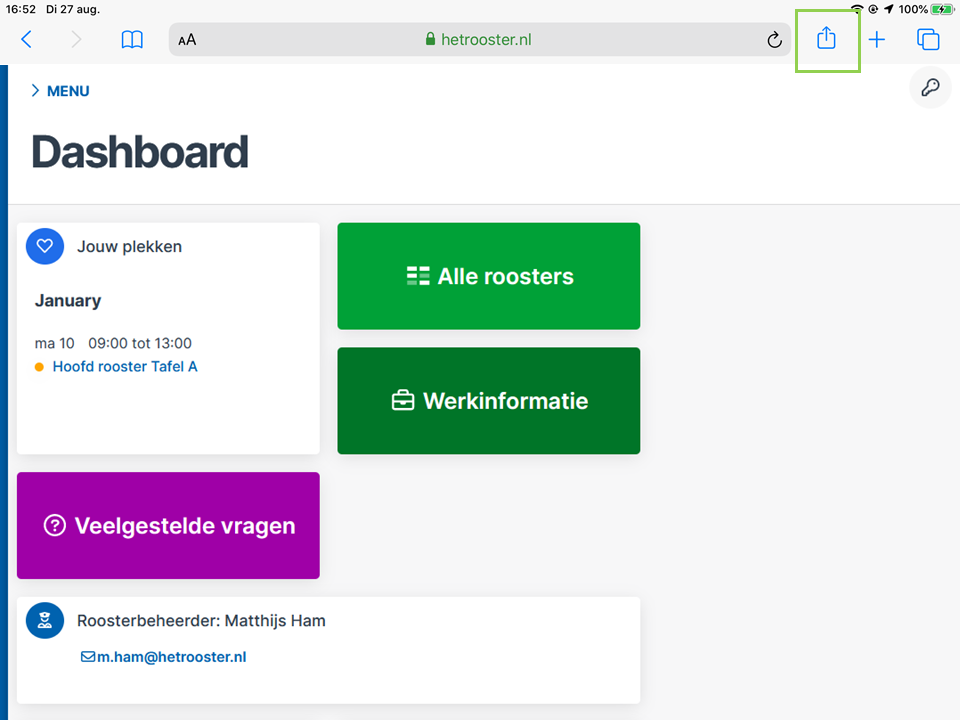Screen dimensions: 960x720
Task: Open Veelgestelde vragen tile
Action: [168, 525]
